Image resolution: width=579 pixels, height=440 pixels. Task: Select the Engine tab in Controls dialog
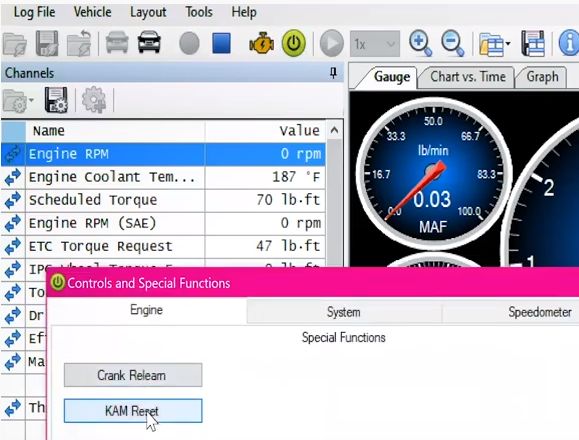146,310
